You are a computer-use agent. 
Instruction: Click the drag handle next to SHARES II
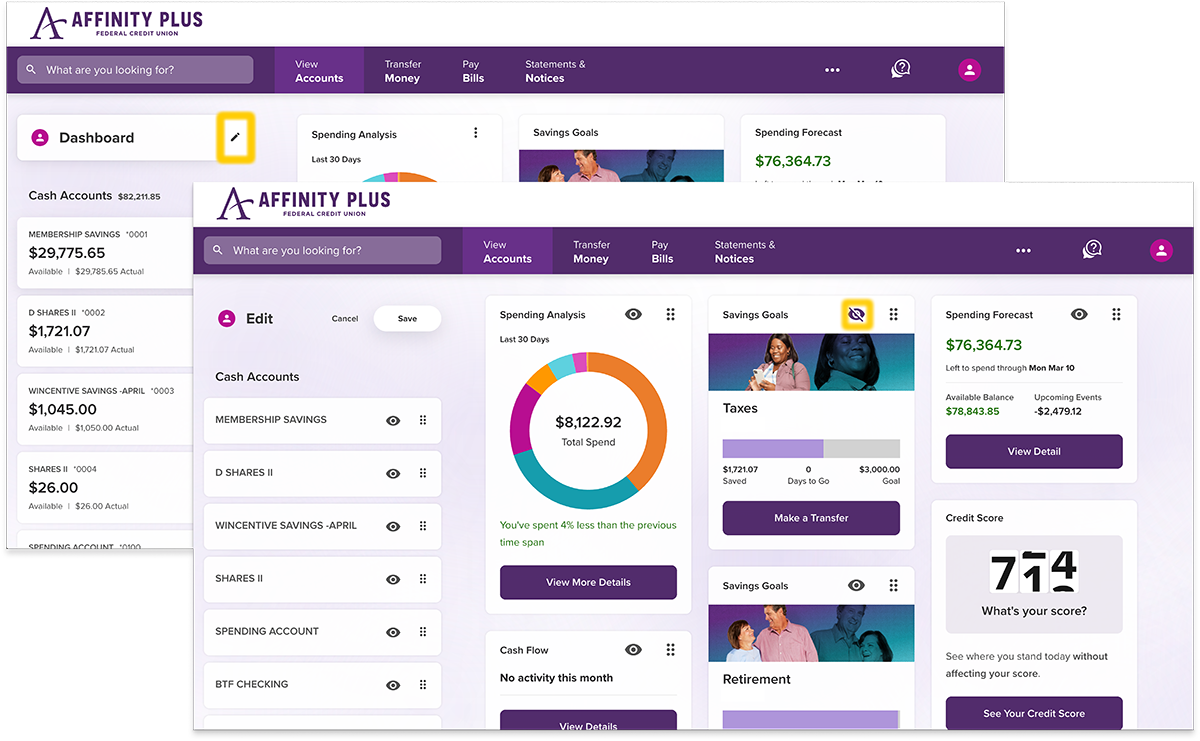422,579
